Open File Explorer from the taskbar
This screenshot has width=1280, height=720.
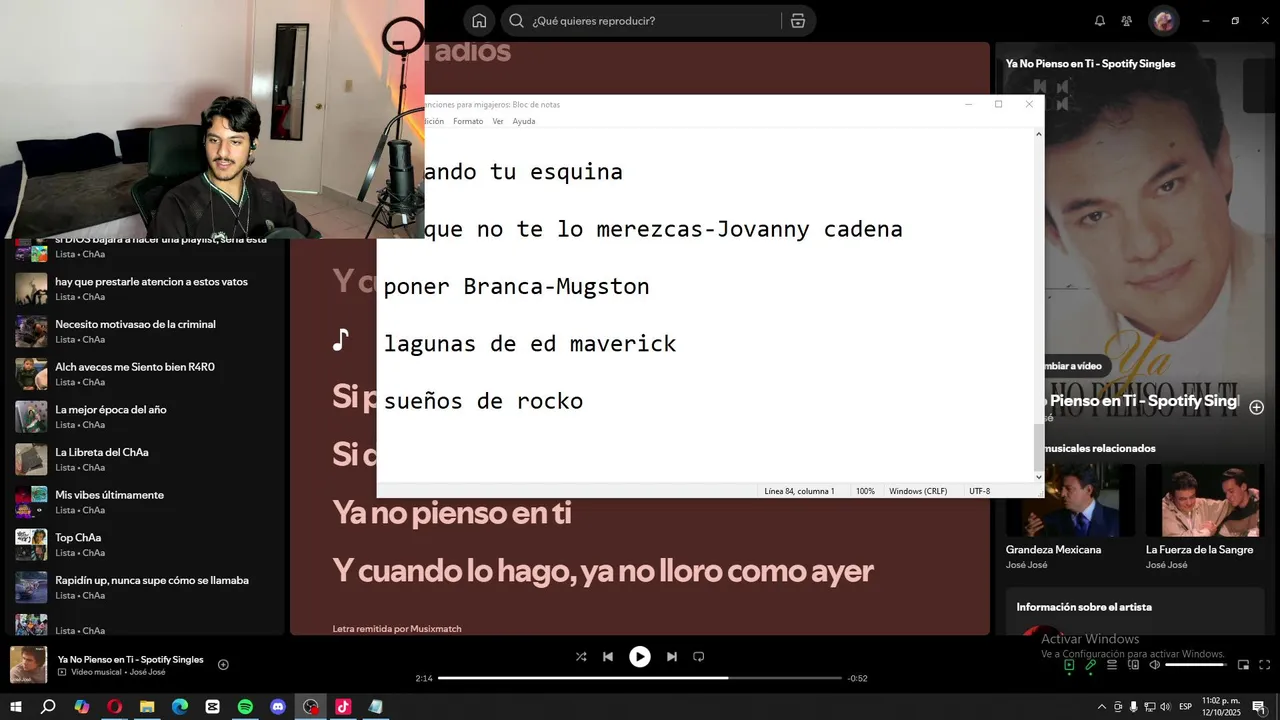tap(147, 707)
